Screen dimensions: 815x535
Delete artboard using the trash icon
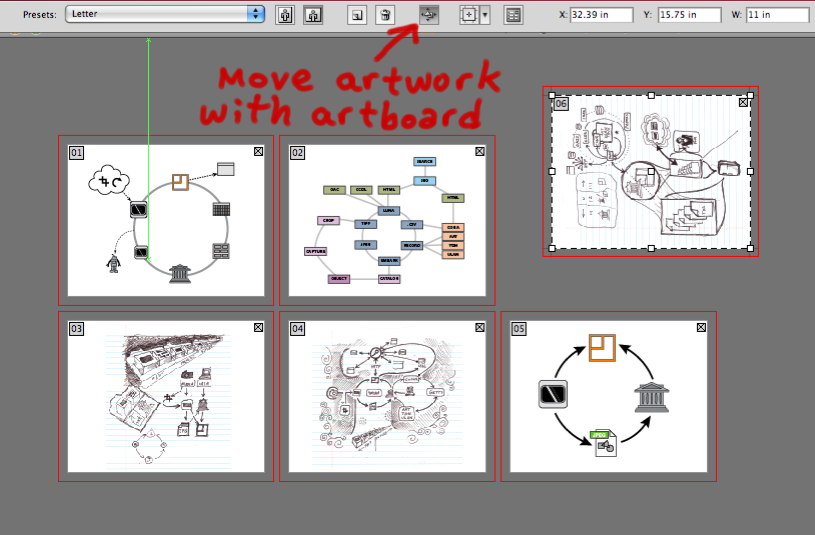(384, 15)
